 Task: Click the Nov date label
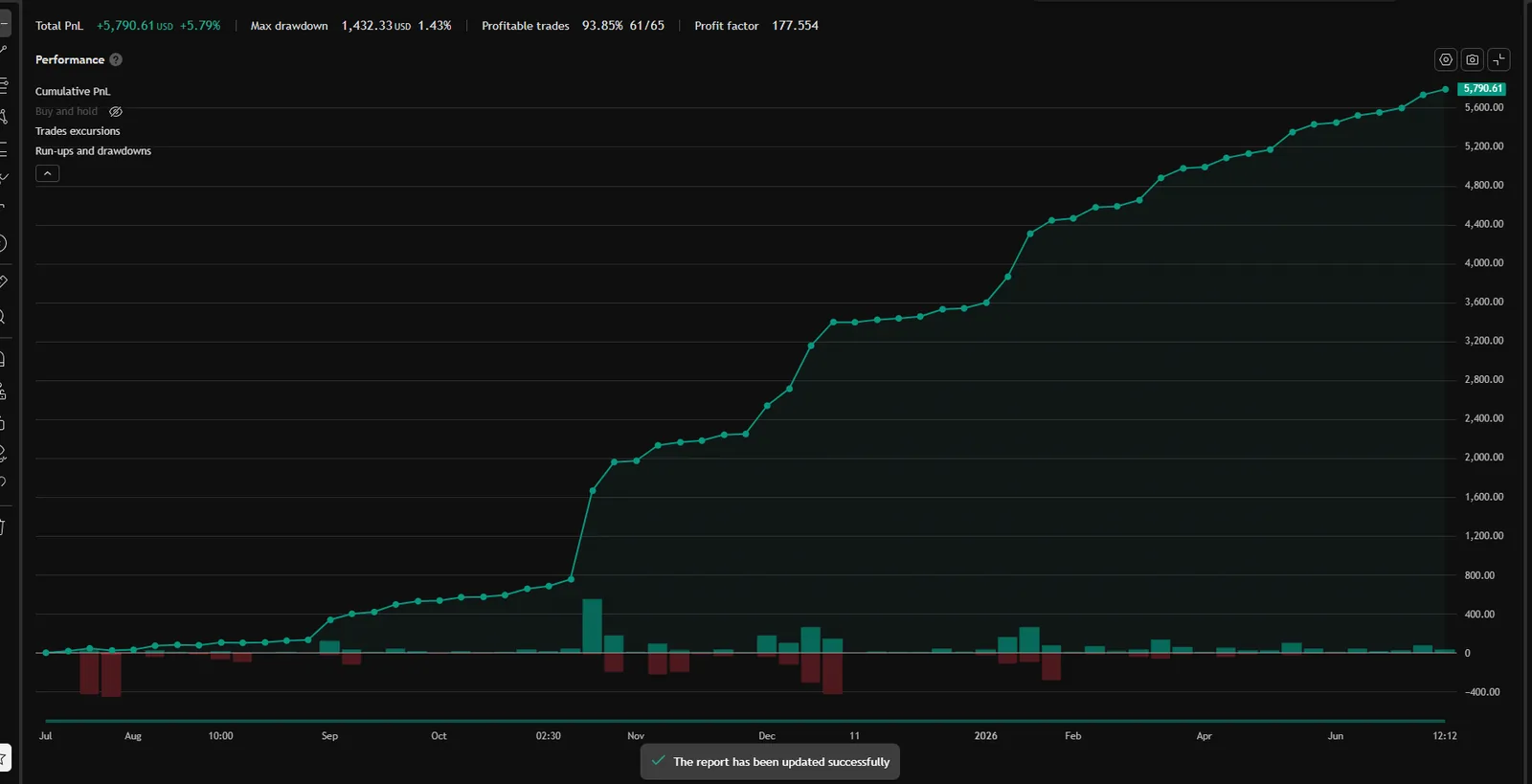click(636, 736)
